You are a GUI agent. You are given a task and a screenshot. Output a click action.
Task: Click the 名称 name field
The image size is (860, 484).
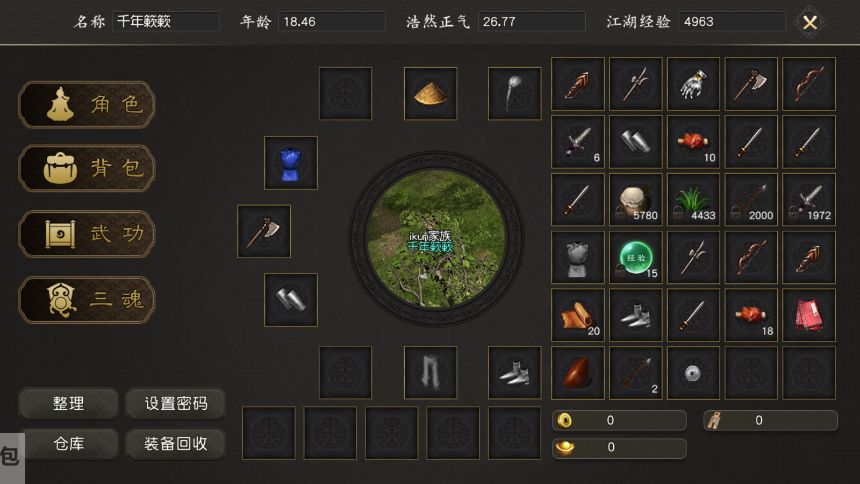[166, 22]
